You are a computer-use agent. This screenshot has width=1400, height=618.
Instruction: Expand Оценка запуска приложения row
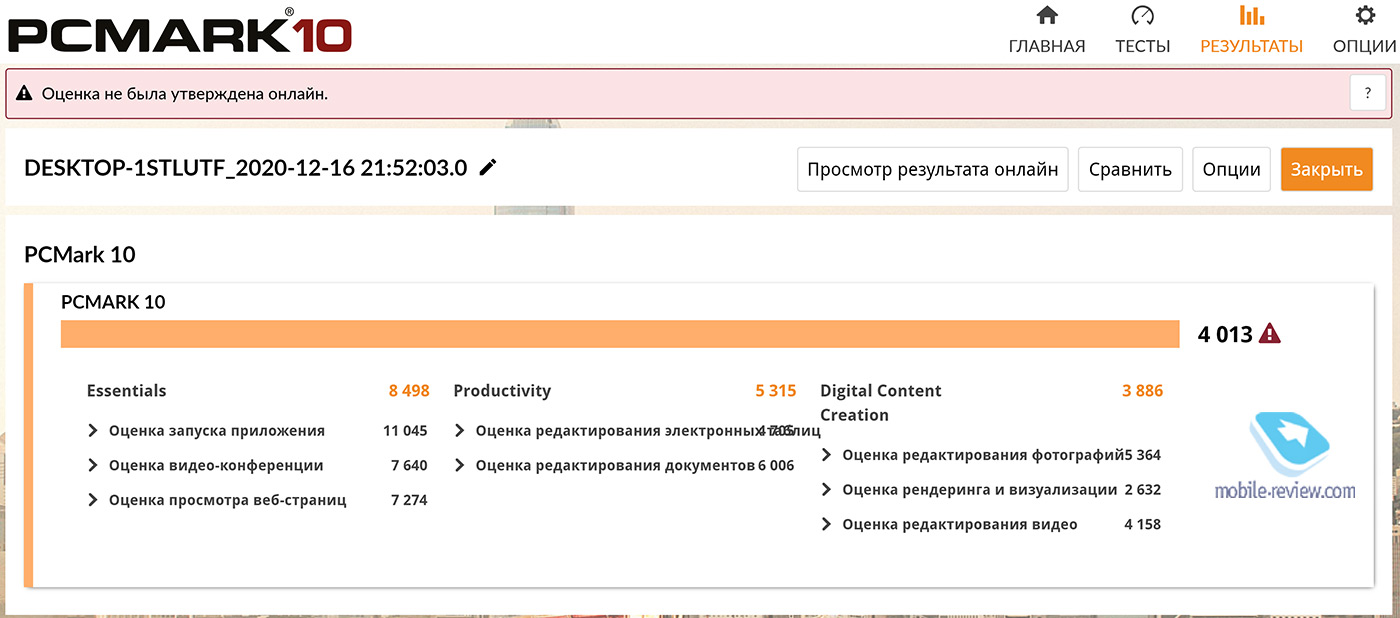coord(92,431)
